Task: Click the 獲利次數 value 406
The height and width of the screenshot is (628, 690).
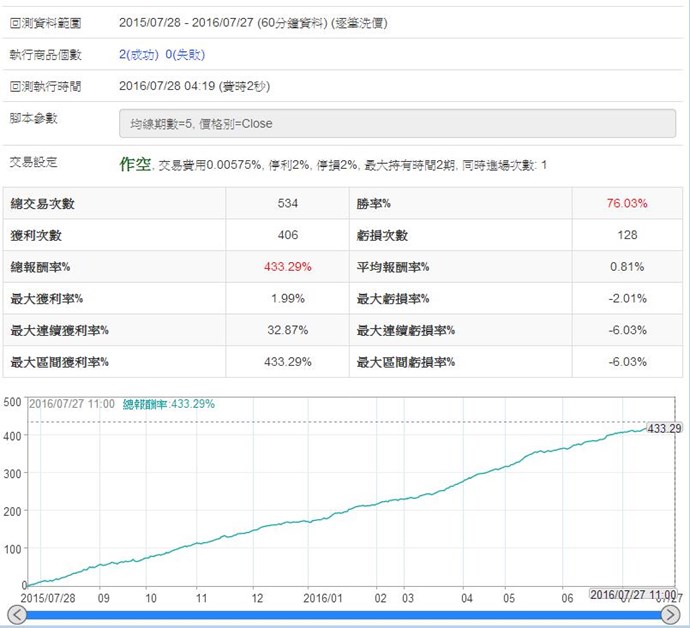Action: 288,236
